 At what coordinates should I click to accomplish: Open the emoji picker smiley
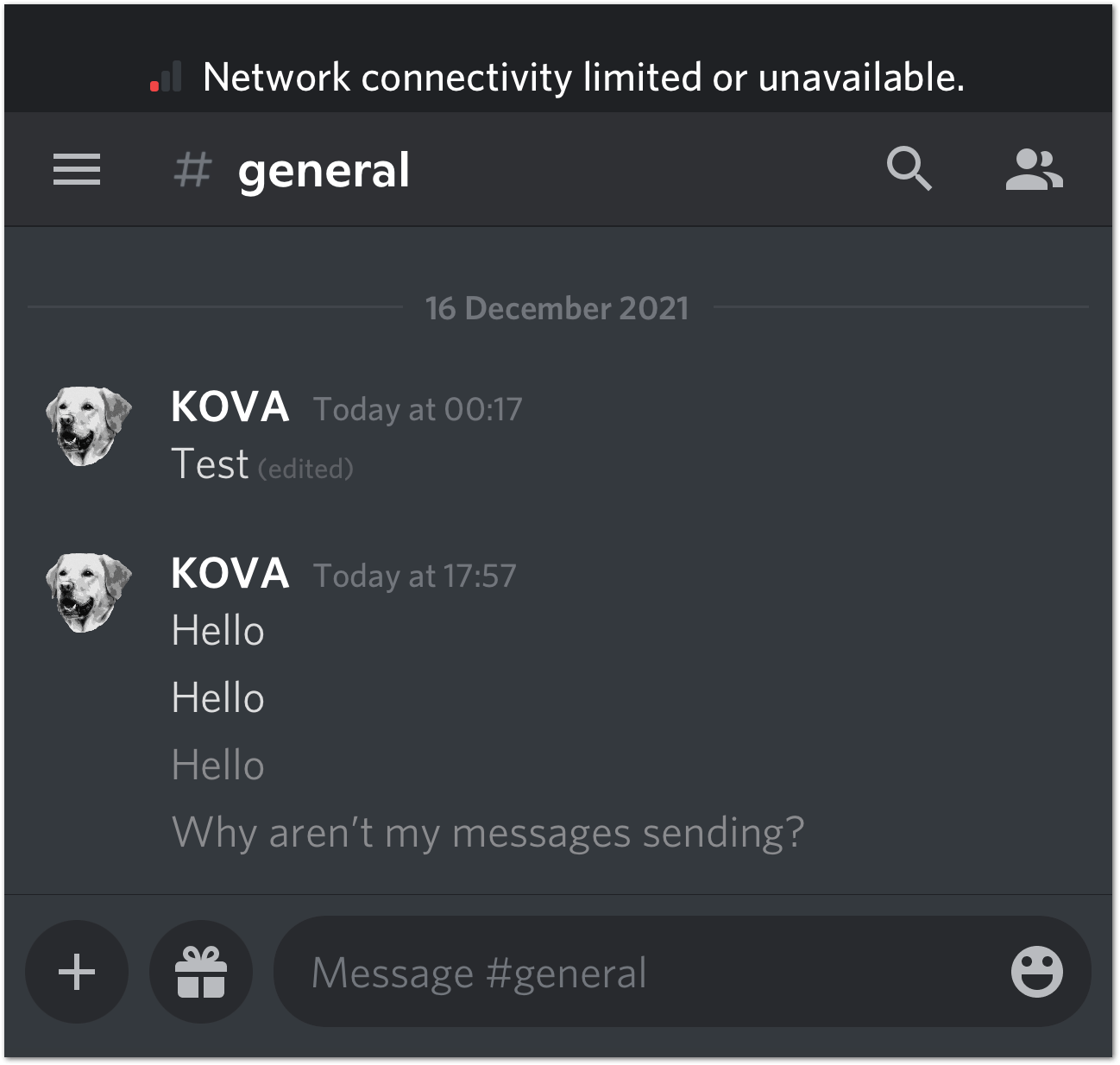[x=1036, y=972]
